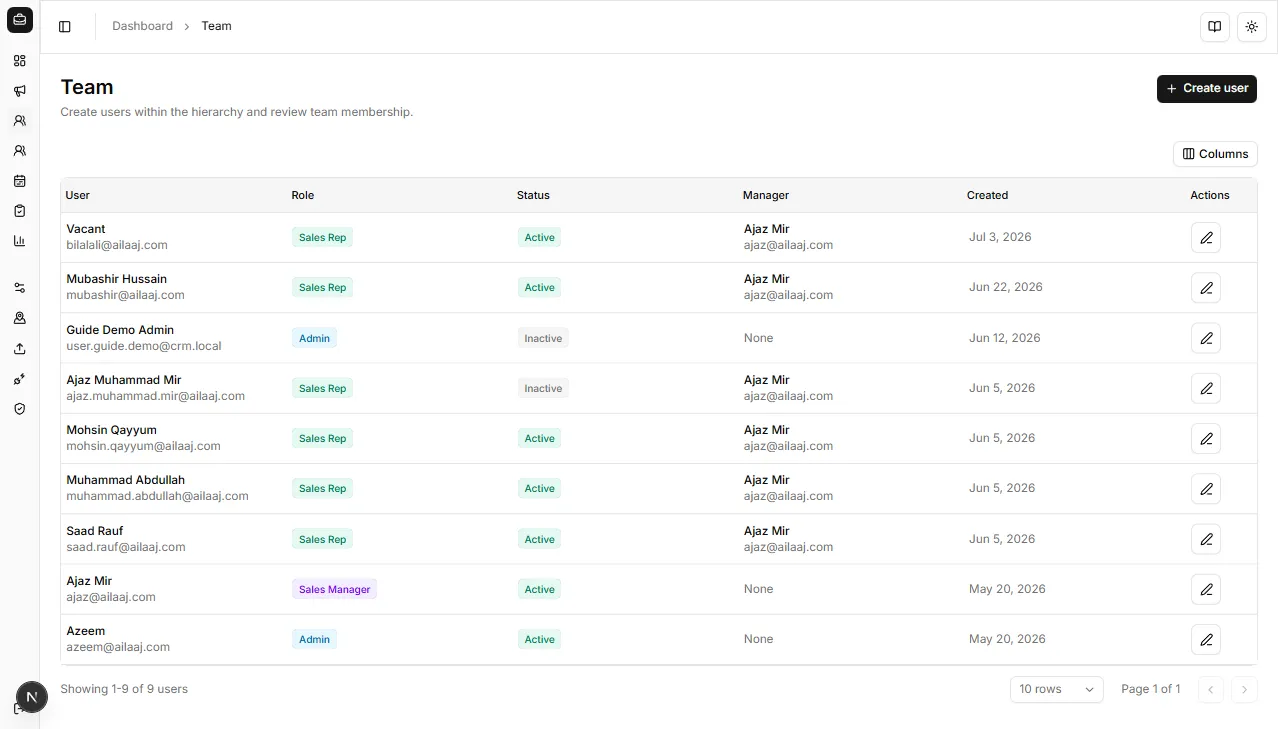
Task: Edit Saad Rauf using the pencil icon
Action: coord(1206,539)
